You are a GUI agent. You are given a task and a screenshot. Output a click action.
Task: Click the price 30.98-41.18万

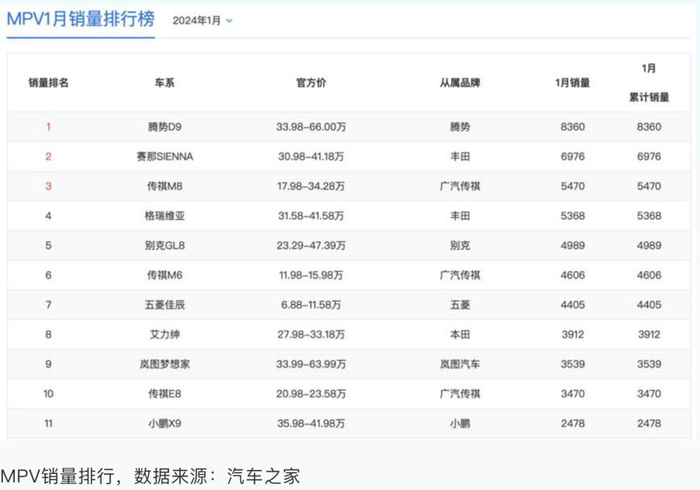click(x=311, y=157)
